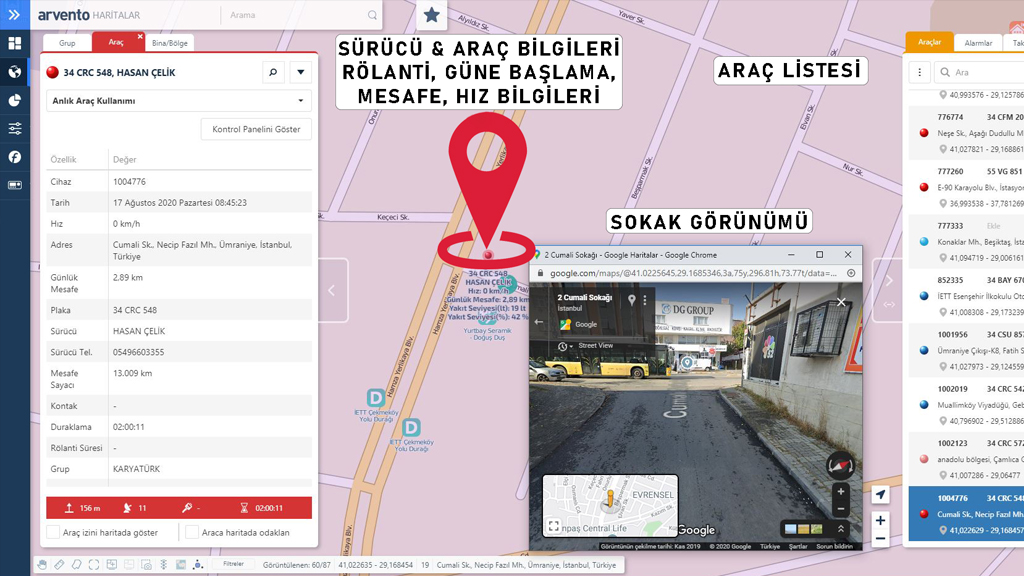Open the Facebook icon in sidebar

pyautogui.click(x=14, y=157)
